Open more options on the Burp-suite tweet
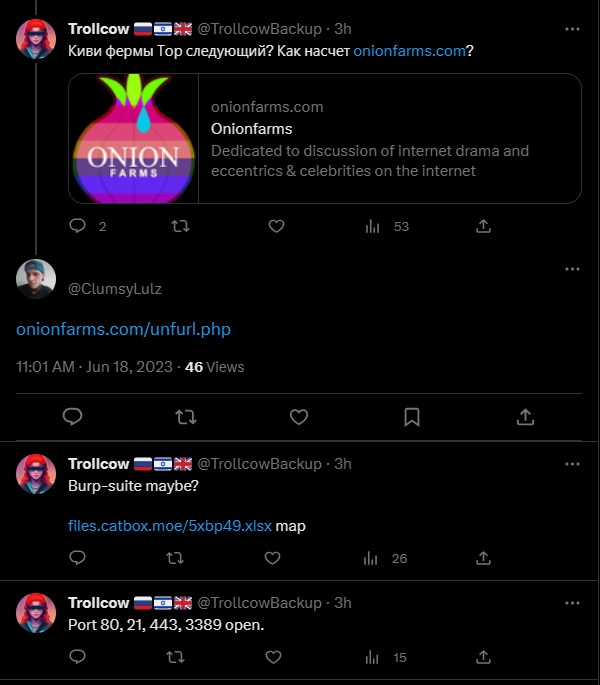The image size is (600, 685). [x=572, y=464]
